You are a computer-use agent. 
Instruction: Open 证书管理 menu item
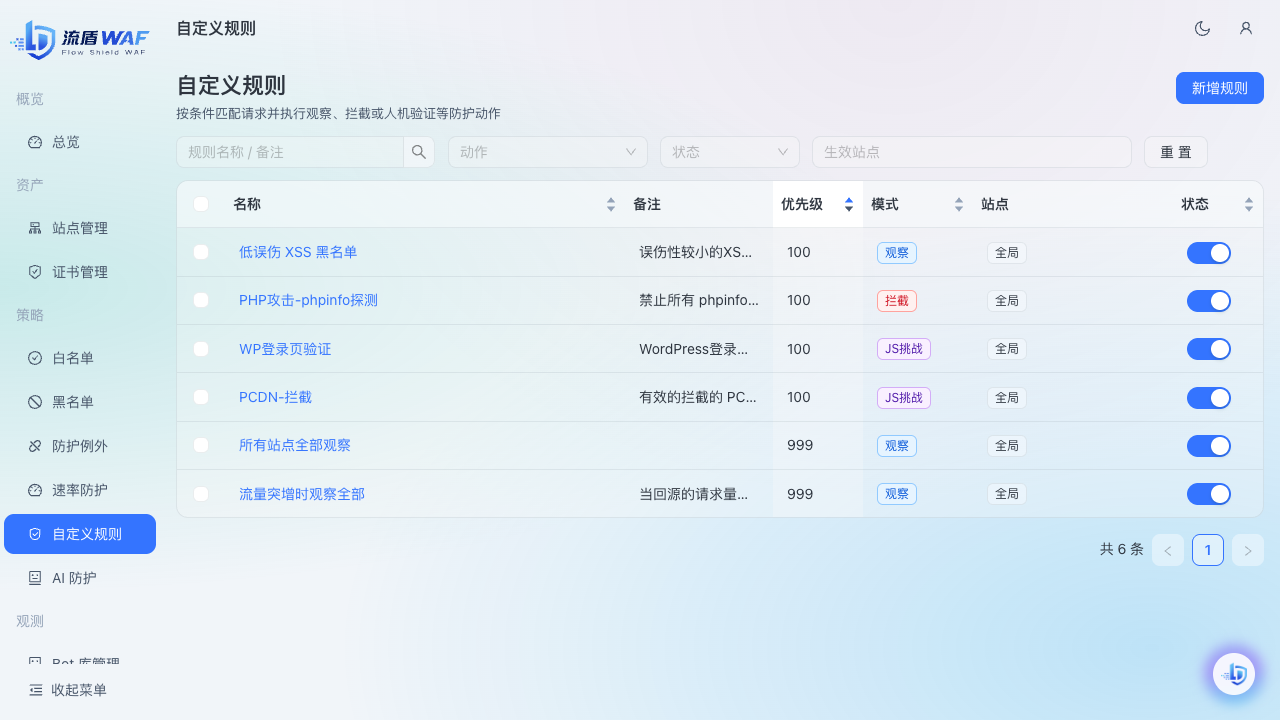(80, 272)
